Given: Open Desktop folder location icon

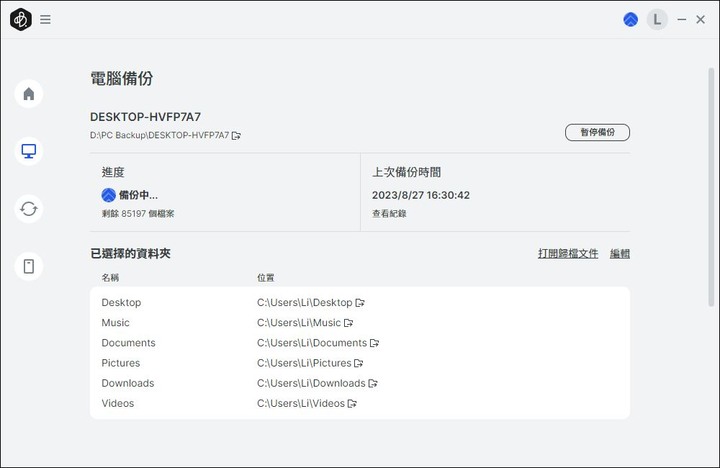Looking at the screenshot, I should tap(360, 303).
